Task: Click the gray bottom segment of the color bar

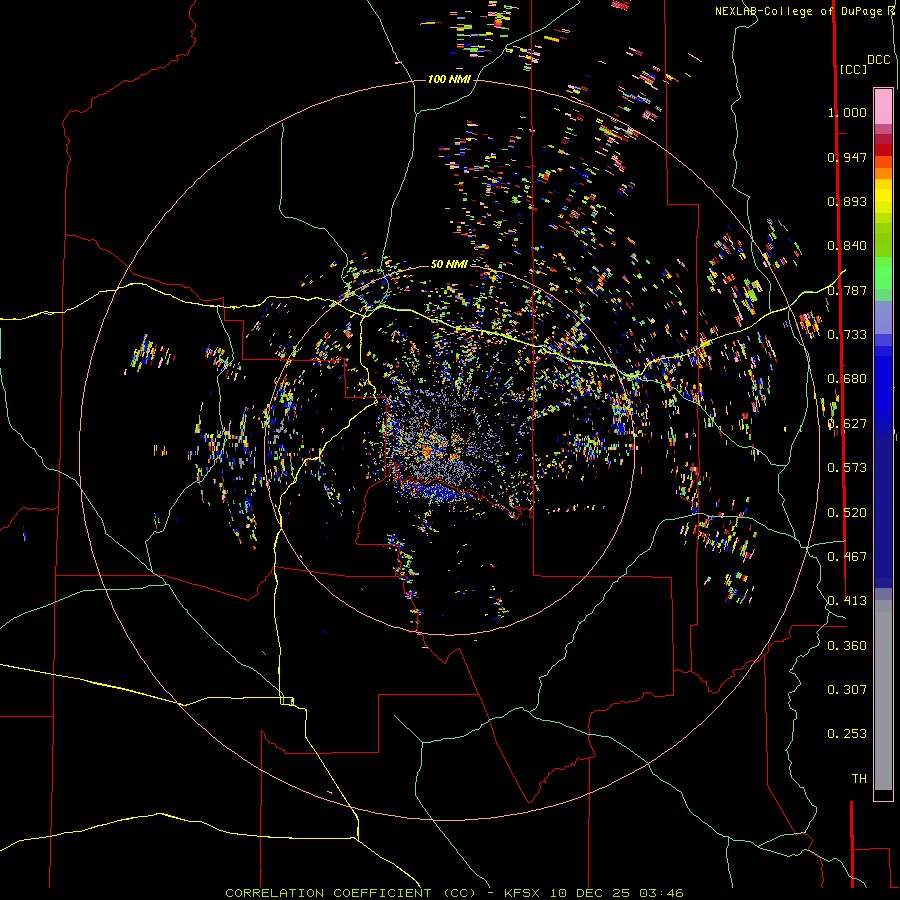Action: 883,695
